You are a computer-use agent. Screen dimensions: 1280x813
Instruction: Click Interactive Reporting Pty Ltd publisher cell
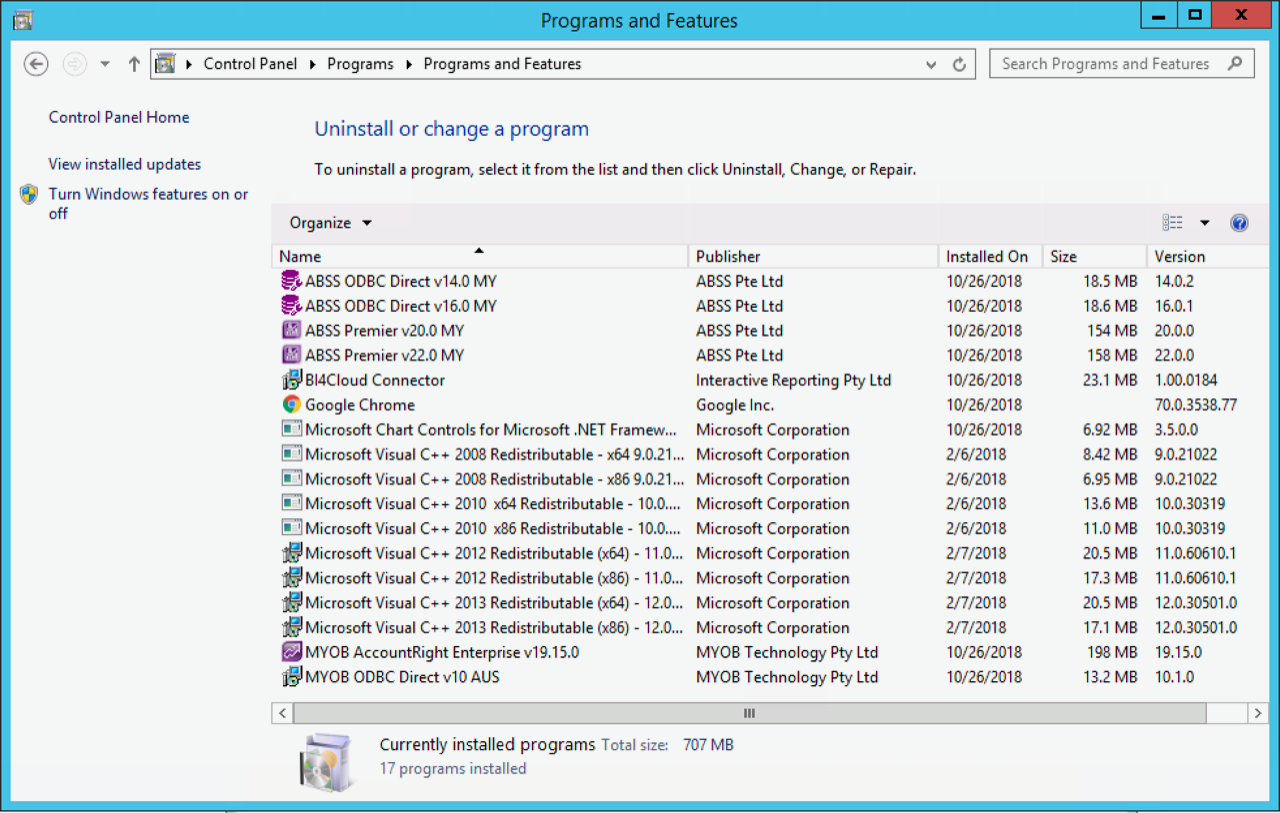tap(793, 380)
